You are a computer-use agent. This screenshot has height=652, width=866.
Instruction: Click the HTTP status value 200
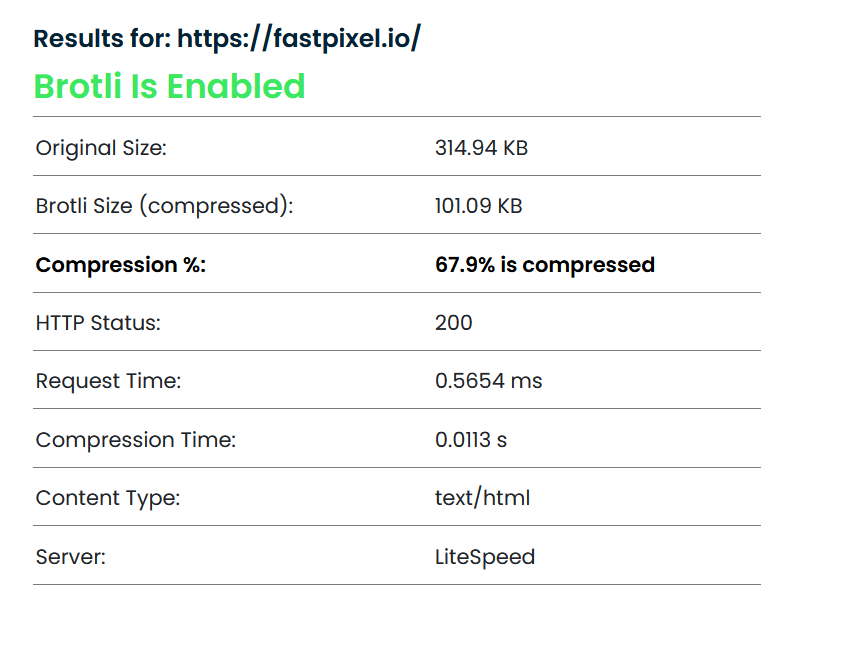click(454, 323)
